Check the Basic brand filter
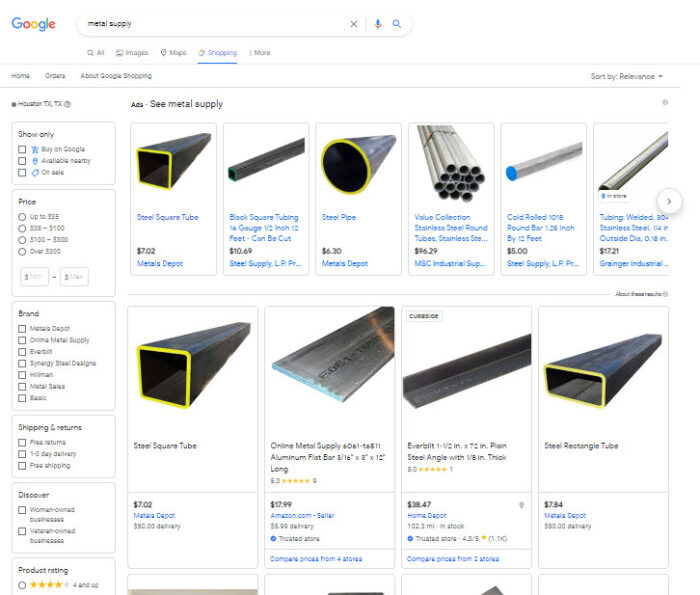700x595 pixels. (x=22, y=398)
